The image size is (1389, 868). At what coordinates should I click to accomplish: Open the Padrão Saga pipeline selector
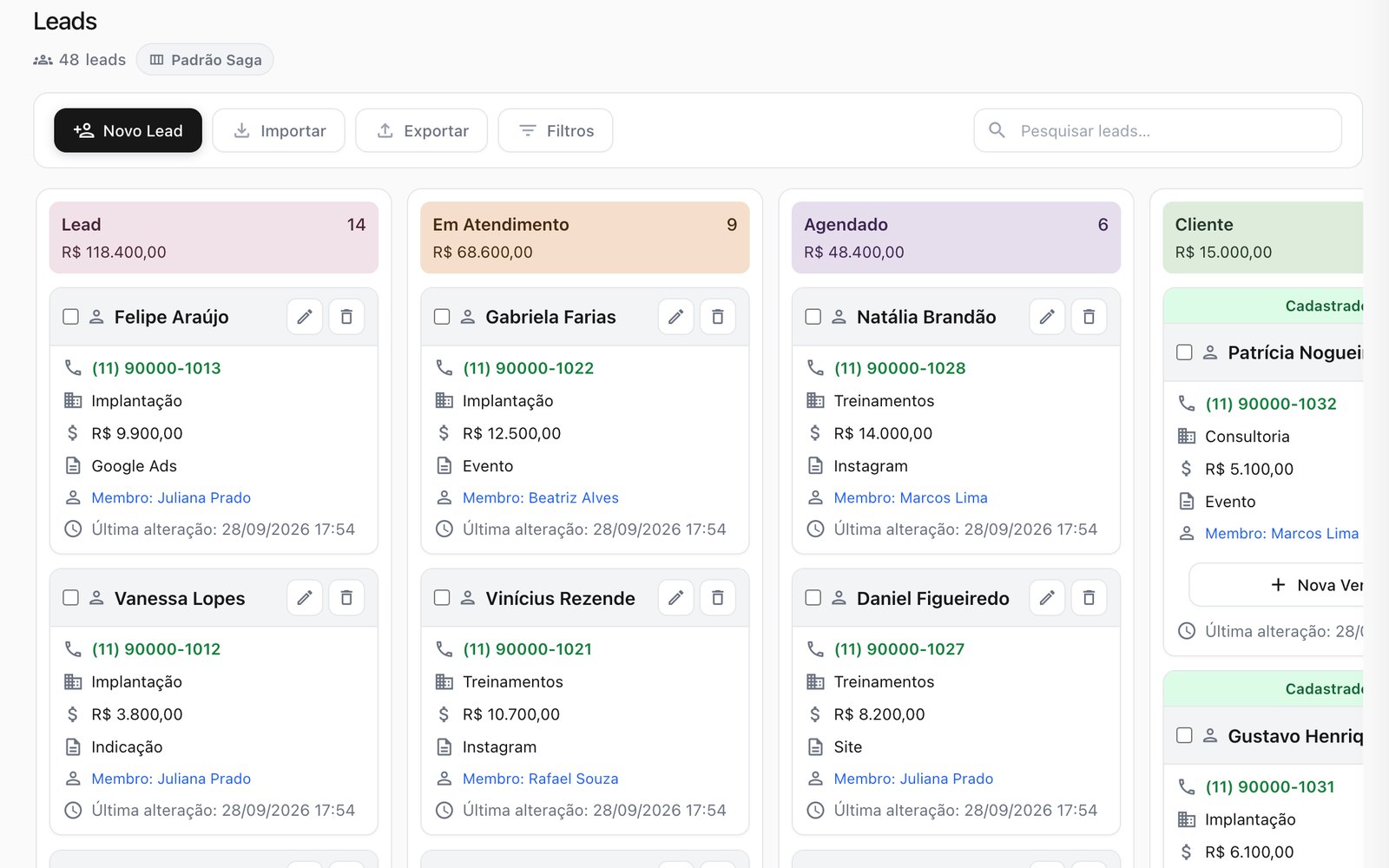(205, 60)
